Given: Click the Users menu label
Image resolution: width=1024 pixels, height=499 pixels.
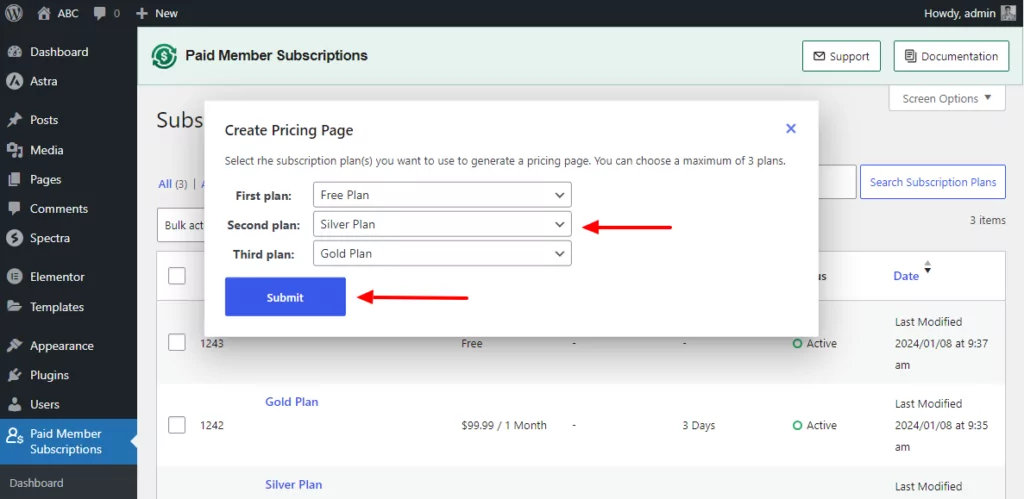Looking at the screenshot, I should 44,404.
